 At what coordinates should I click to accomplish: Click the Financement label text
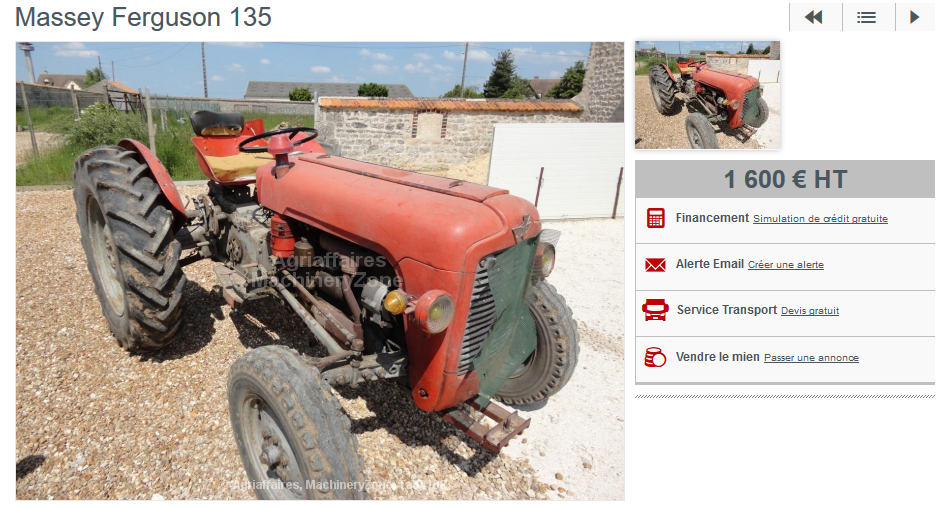click(x=712, y=218)
